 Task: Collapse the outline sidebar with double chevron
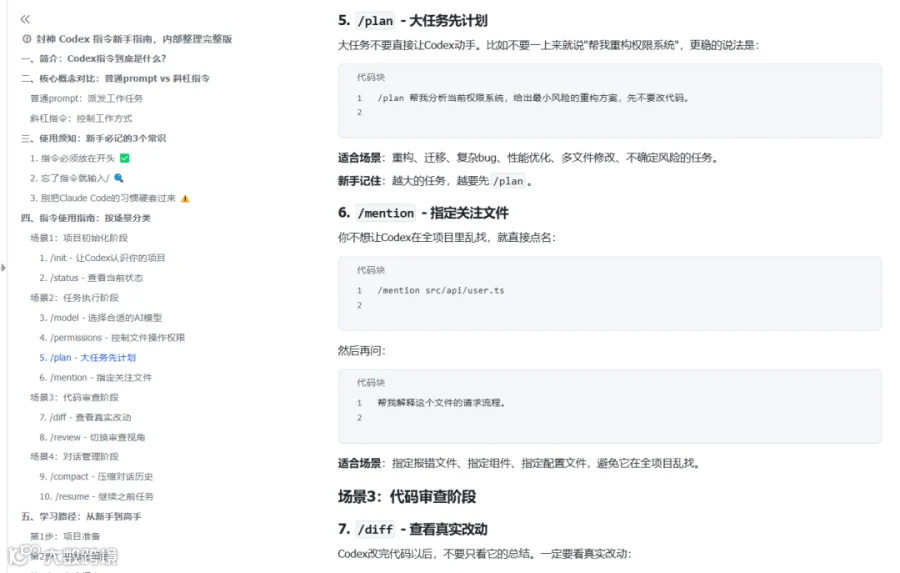click(25, 19)
